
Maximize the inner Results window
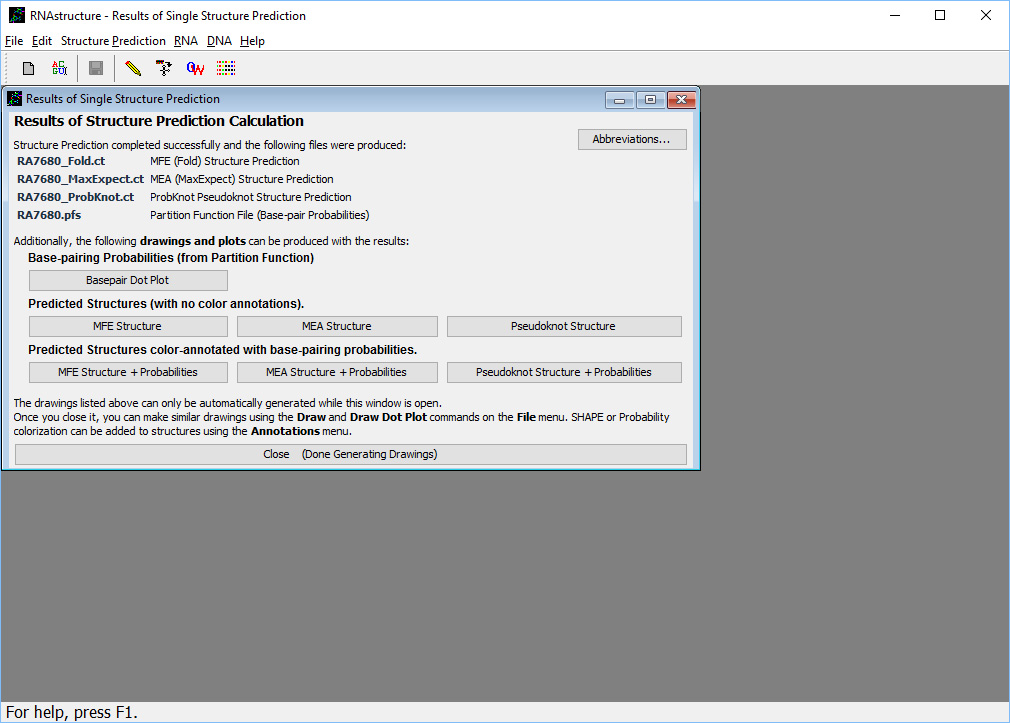coord(651,100)
